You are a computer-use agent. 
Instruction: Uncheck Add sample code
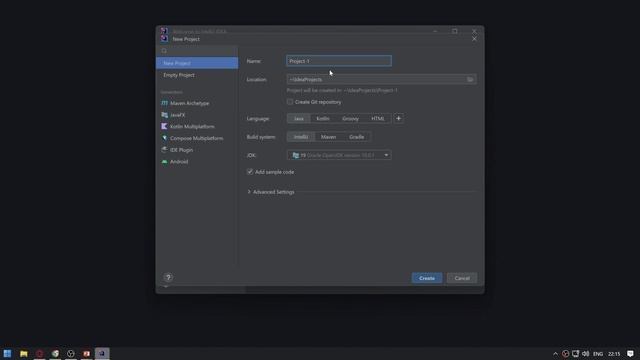tap(250, 172)
